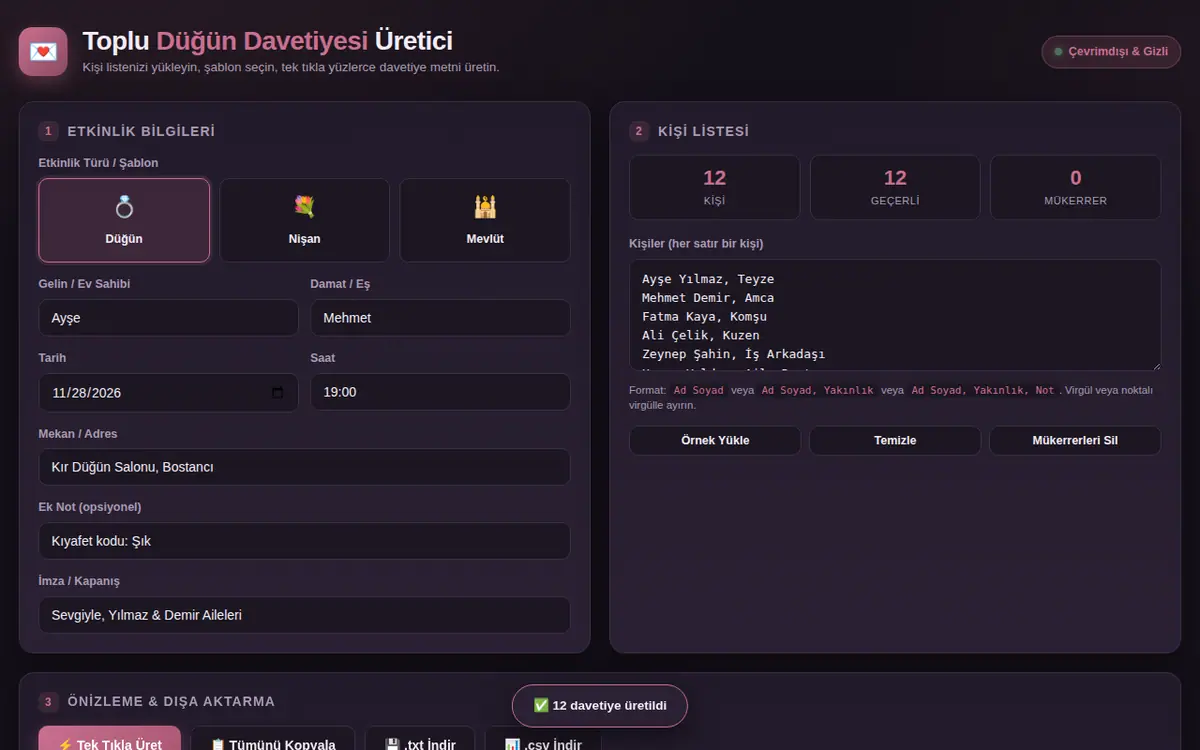Focus the Gelin / Ev Sahibi field
Image resolution: width=1200 pixels, height=750 pixels.
pos(169,318)
